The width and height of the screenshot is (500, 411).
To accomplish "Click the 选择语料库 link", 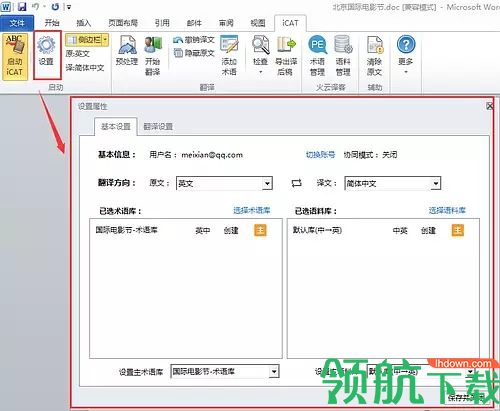I will click(447, 210).
